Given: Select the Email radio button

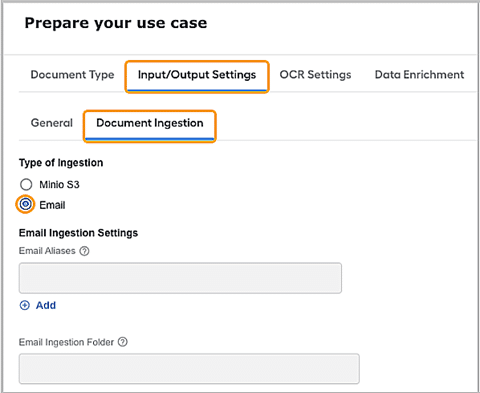Looking at the screenshot, I should (x=26, y=204).
